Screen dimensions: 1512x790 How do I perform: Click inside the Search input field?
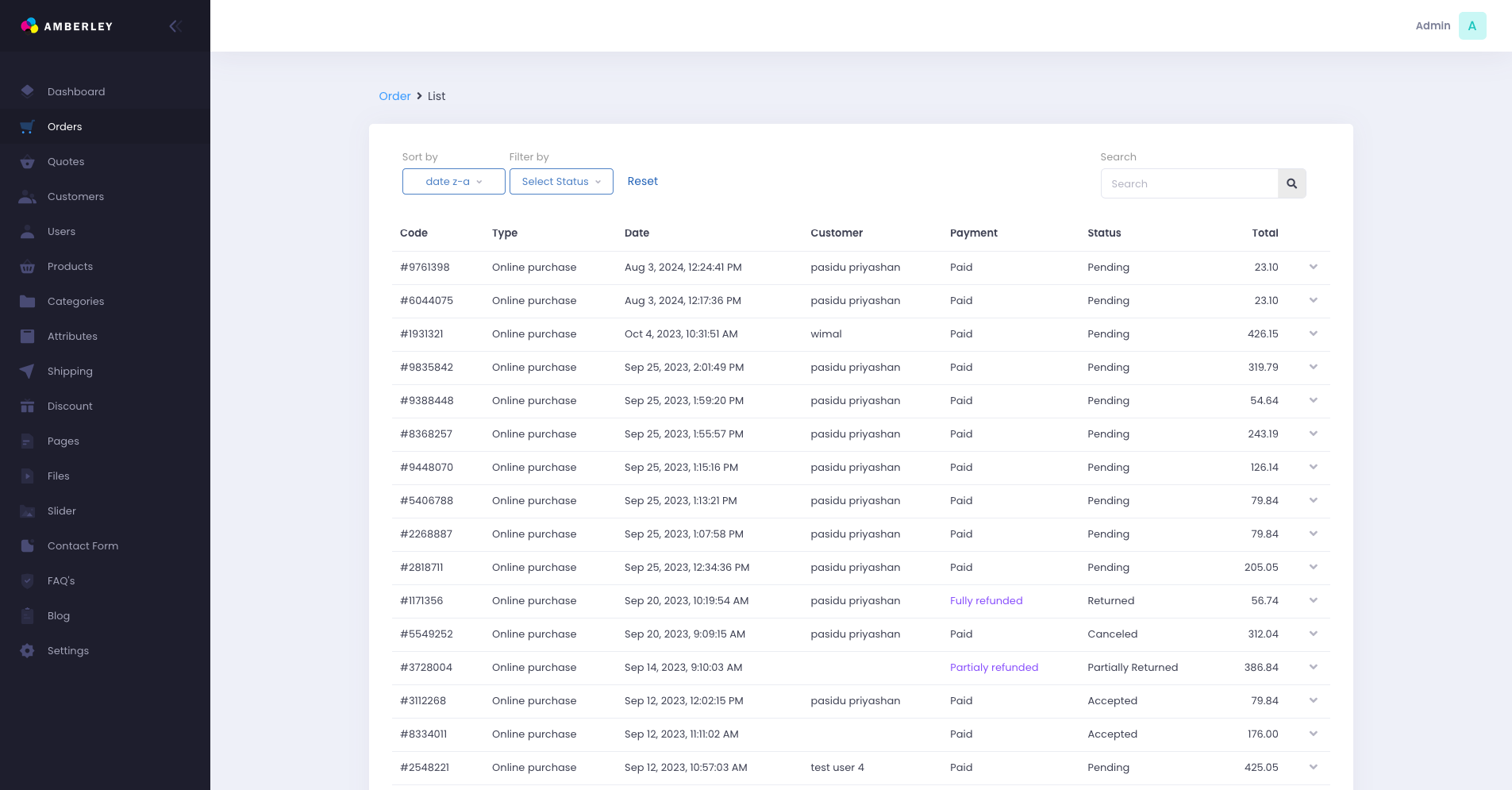click(x=1191, y=183)
